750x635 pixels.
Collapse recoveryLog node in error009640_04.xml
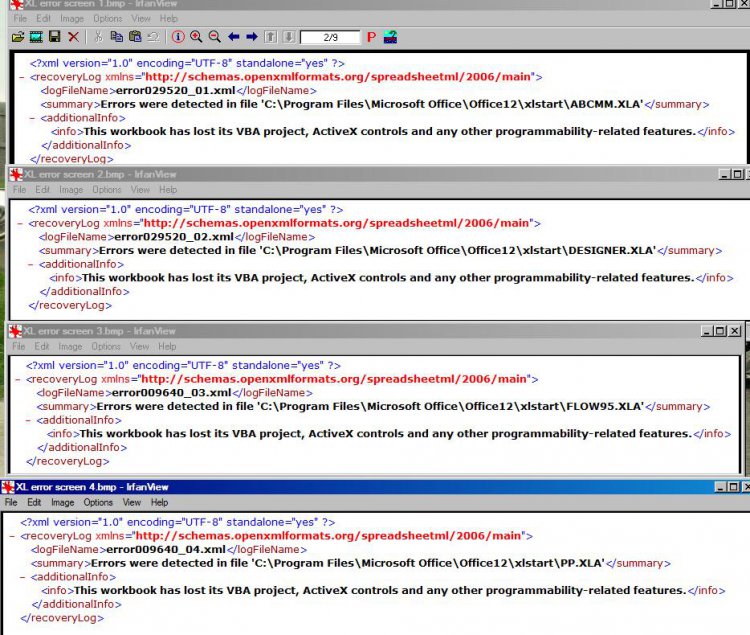(12, 536)
